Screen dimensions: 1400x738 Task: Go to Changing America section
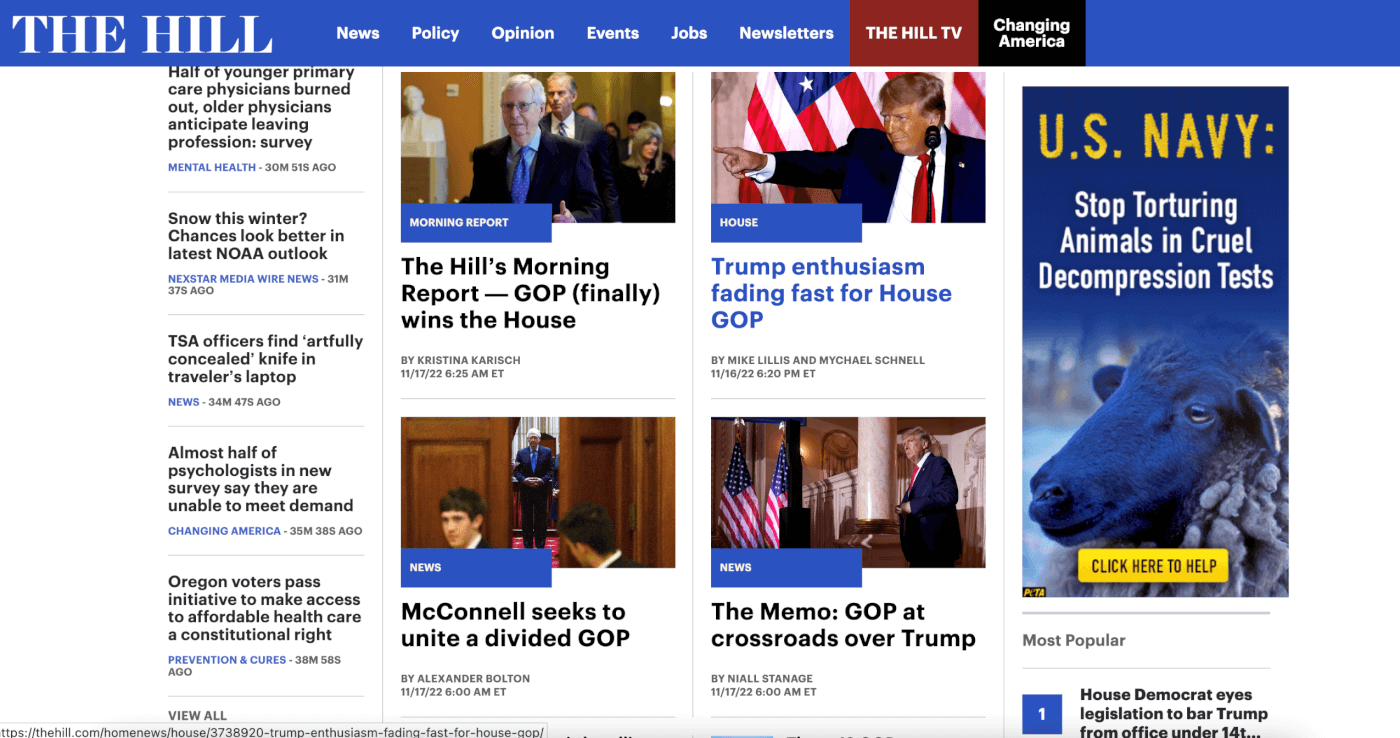tap(1032, 33)
